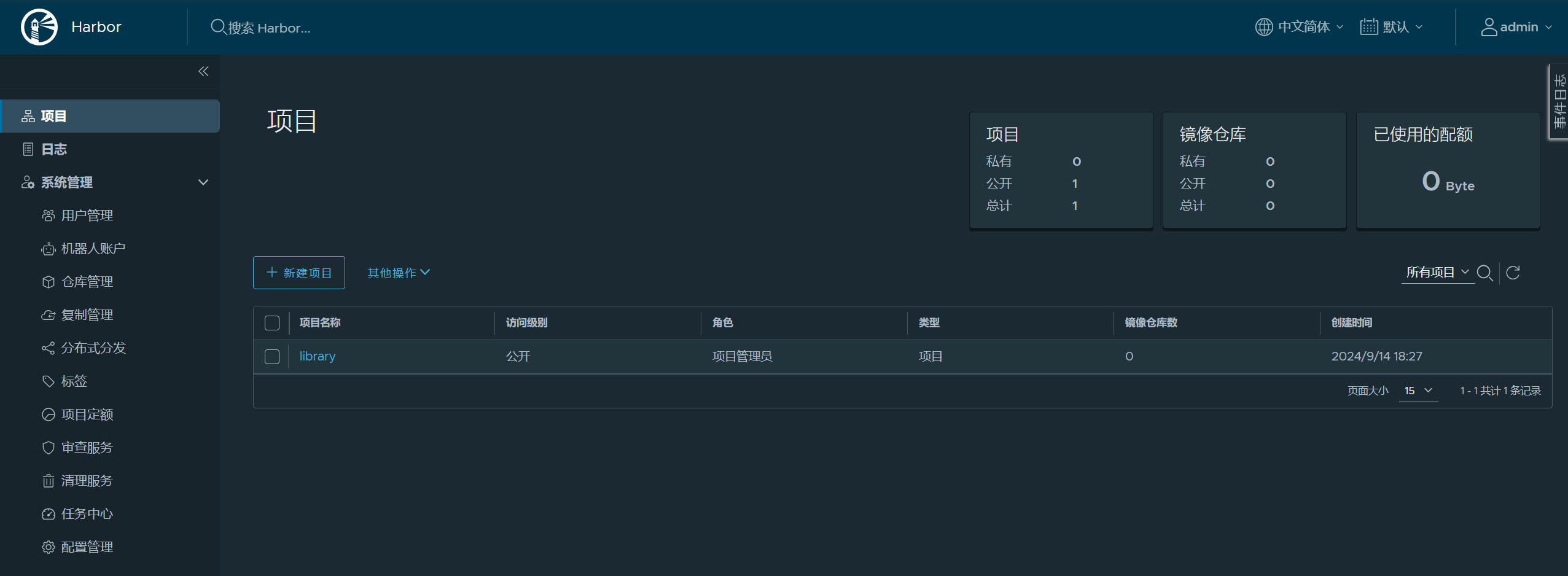This screenshot has height=576, width=1568.
Task: Collapse the 系统管理 section chevron
Action: (x=203, y=182)
